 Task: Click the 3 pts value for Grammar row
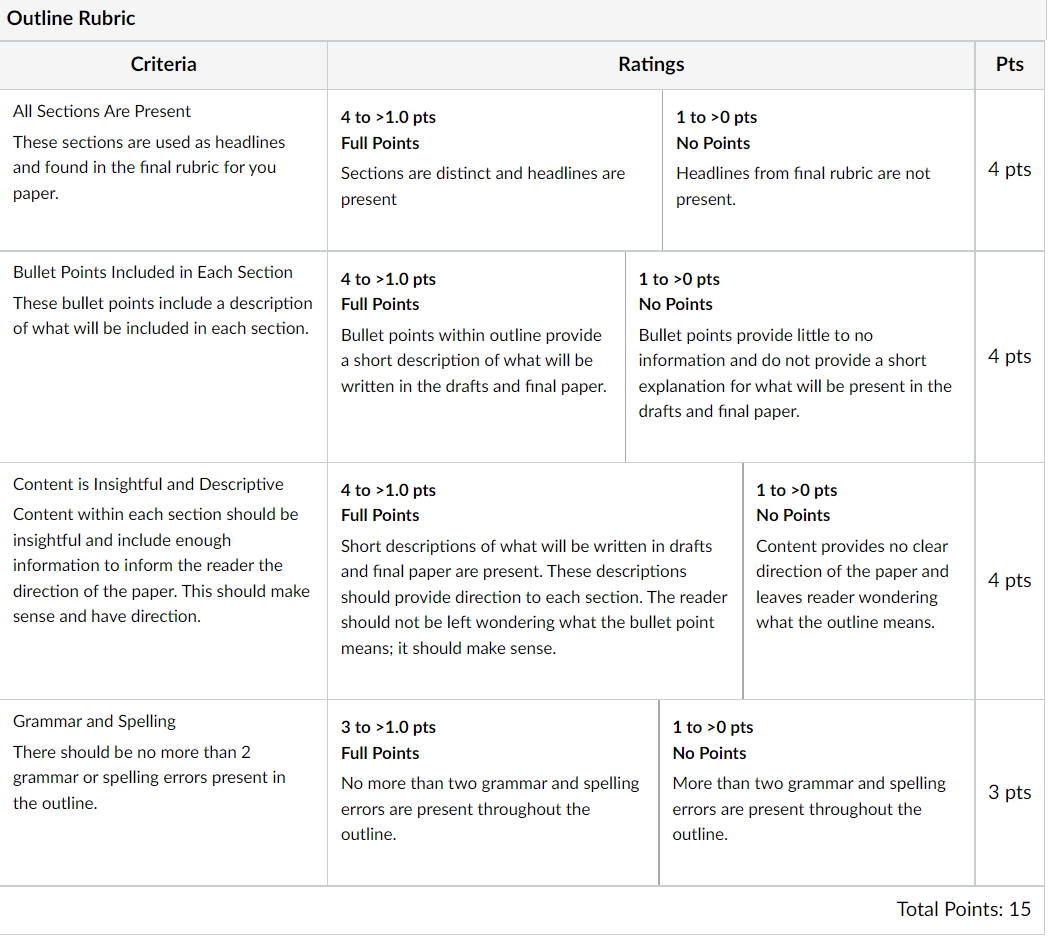click(x=1010, y=793)
